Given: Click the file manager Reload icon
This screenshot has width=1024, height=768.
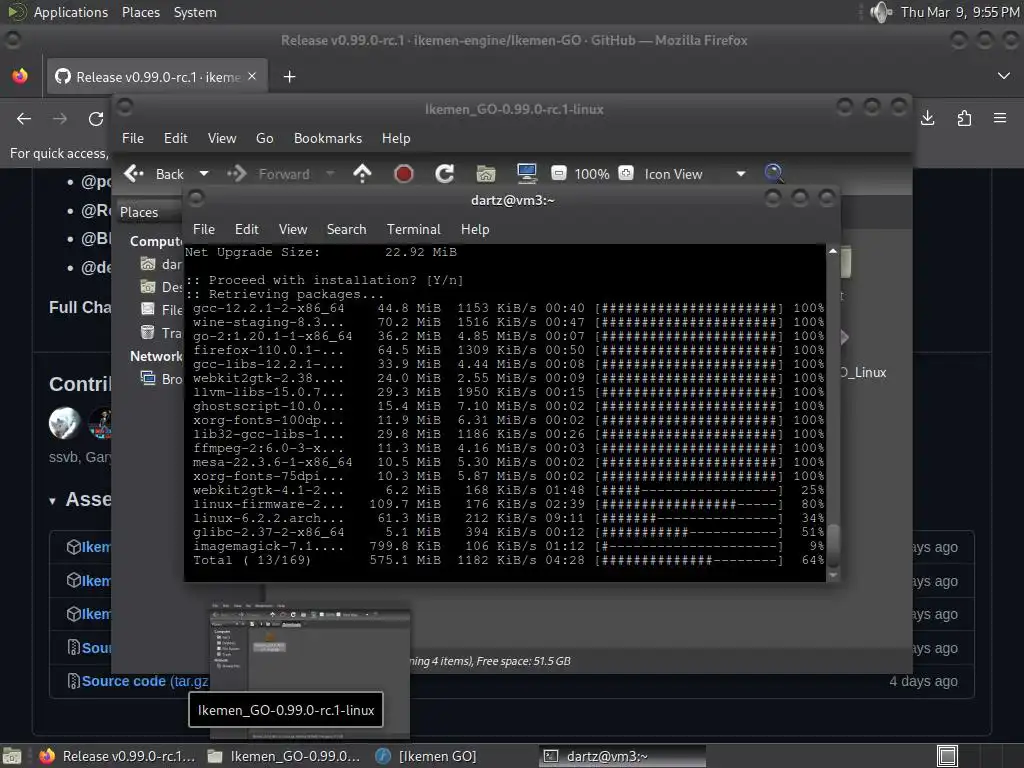Looking at the screenshot, I should point(445,174).
